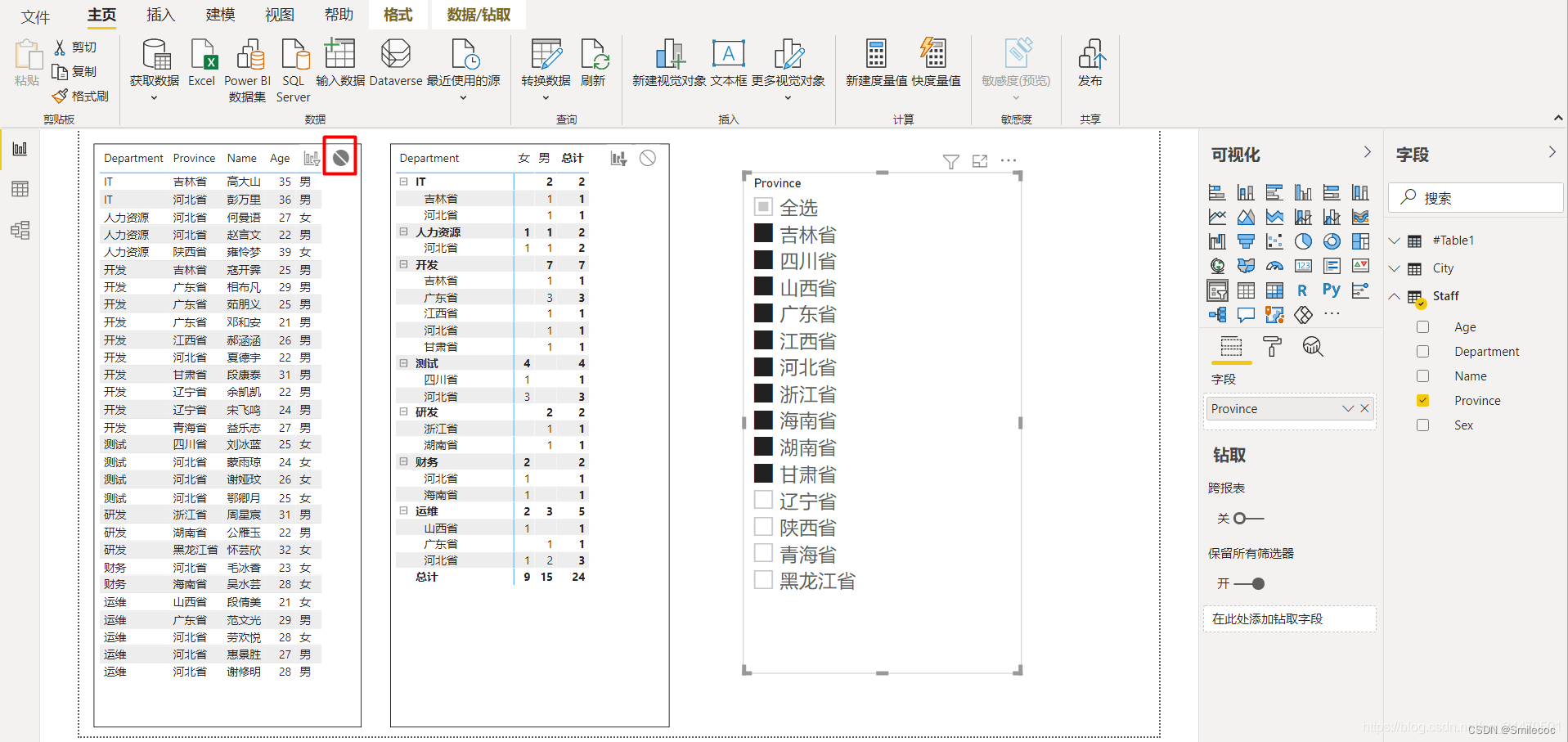
Task: Open the Data view in left sidebar
Action: pos(20,189)
